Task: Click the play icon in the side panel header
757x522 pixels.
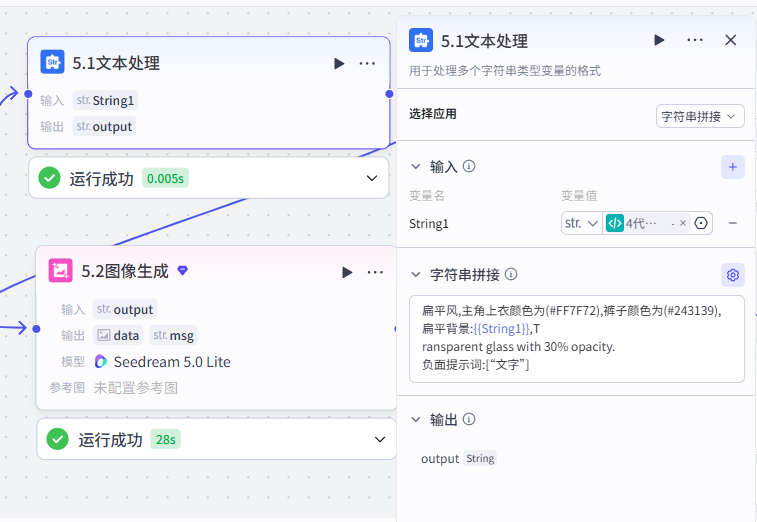Action: click(659, 40)
